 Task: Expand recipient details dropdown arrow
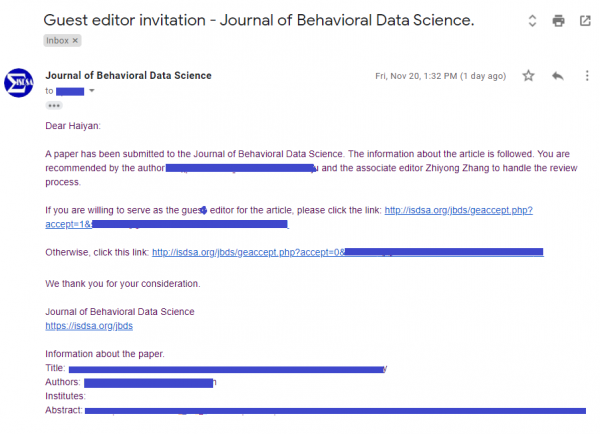pos(91,91)
